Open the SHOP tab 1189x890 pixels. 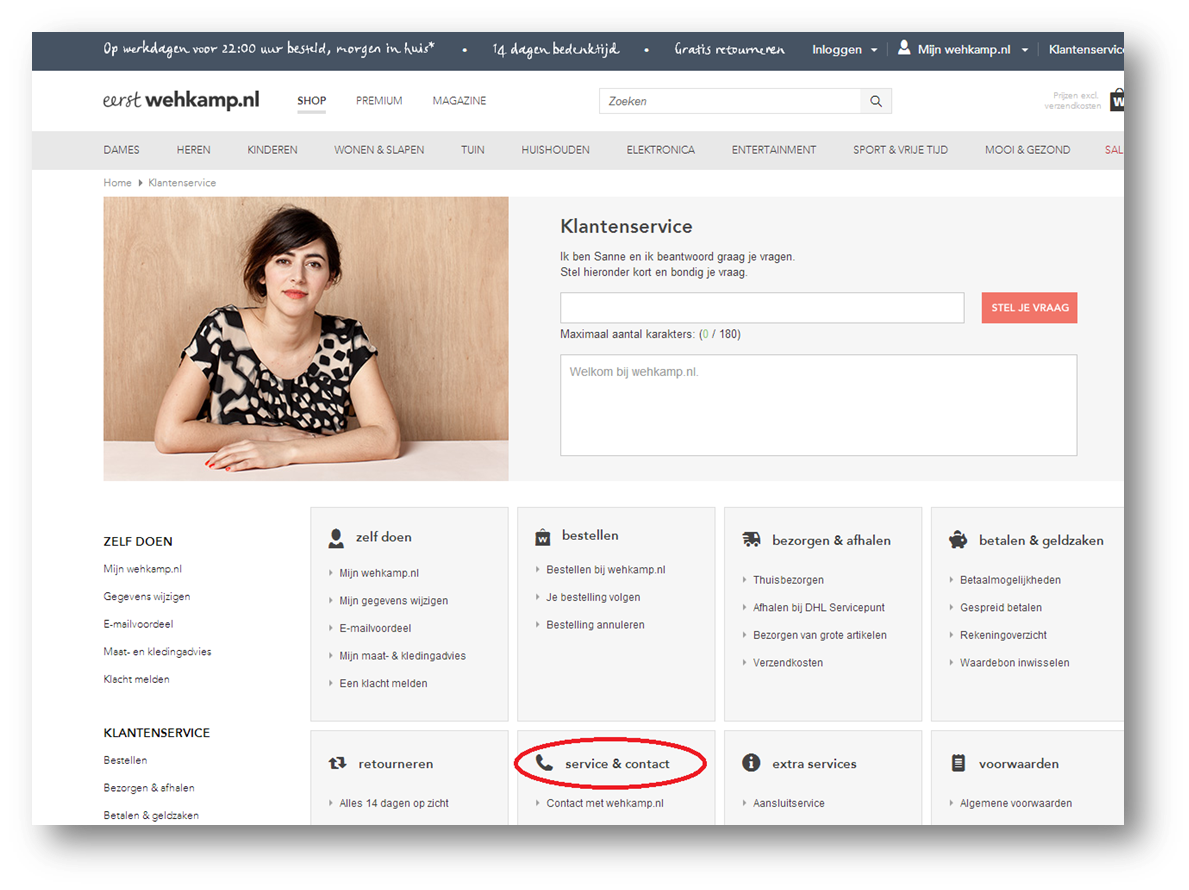click(312, 101)
